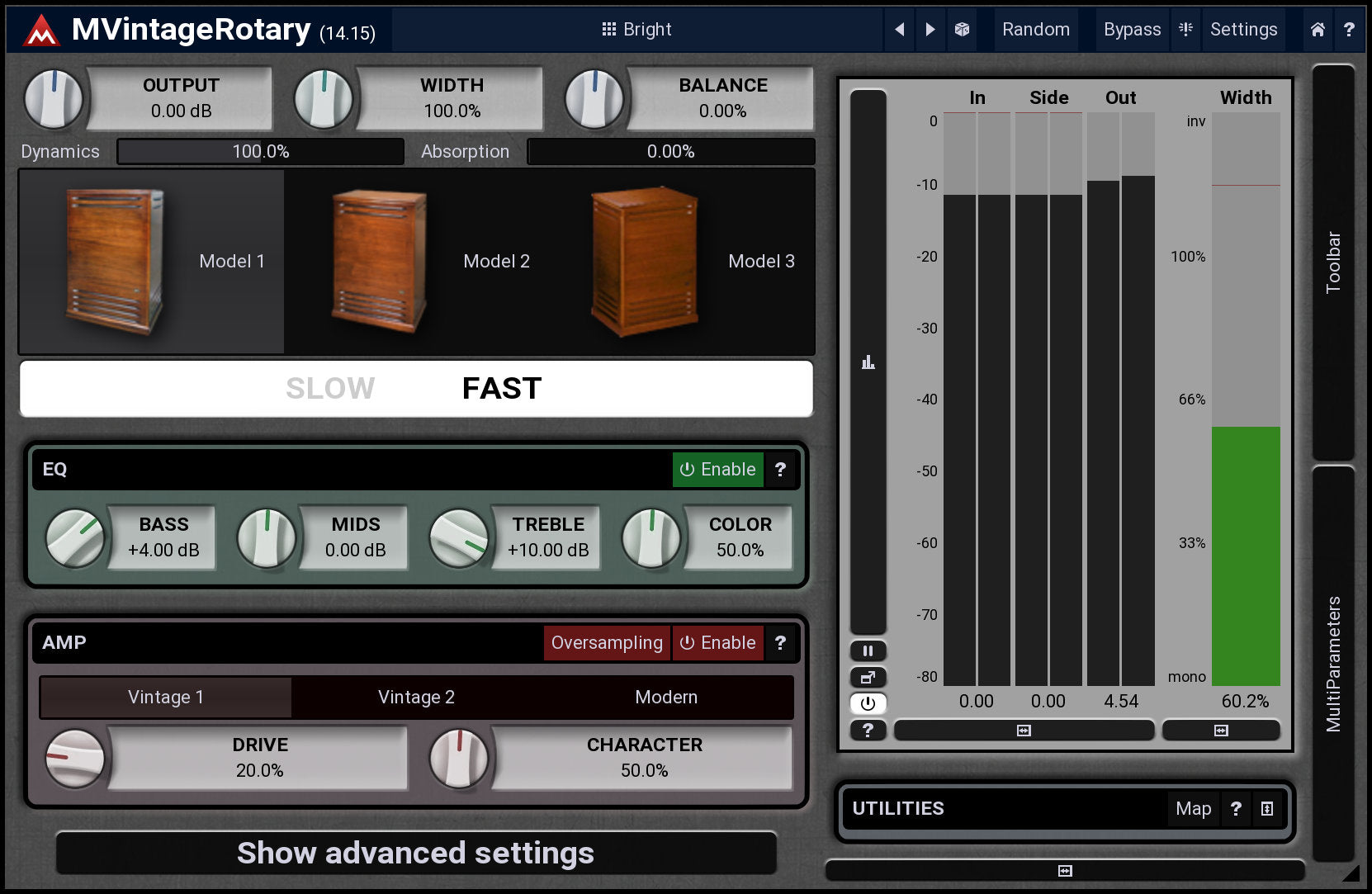Detach the meter panel to window
1372x894 pixels.
[868, 678]
